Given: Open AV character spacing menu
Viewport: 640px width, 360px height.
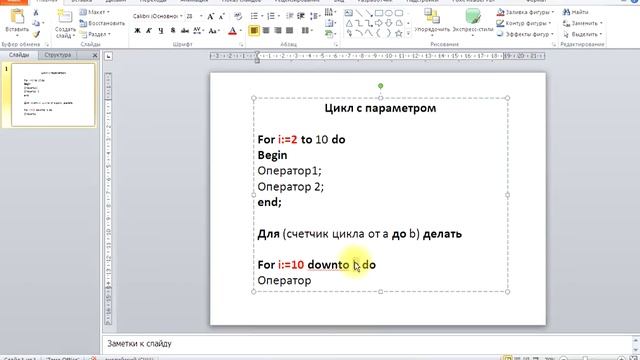Looking at the screenshot, I should (x=198, y=31).
